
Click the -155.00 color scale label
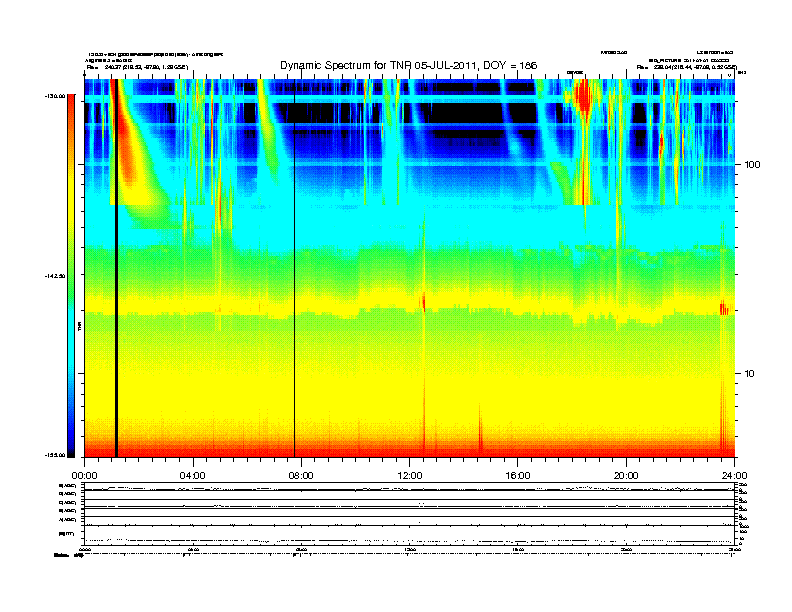pos(55,455)
